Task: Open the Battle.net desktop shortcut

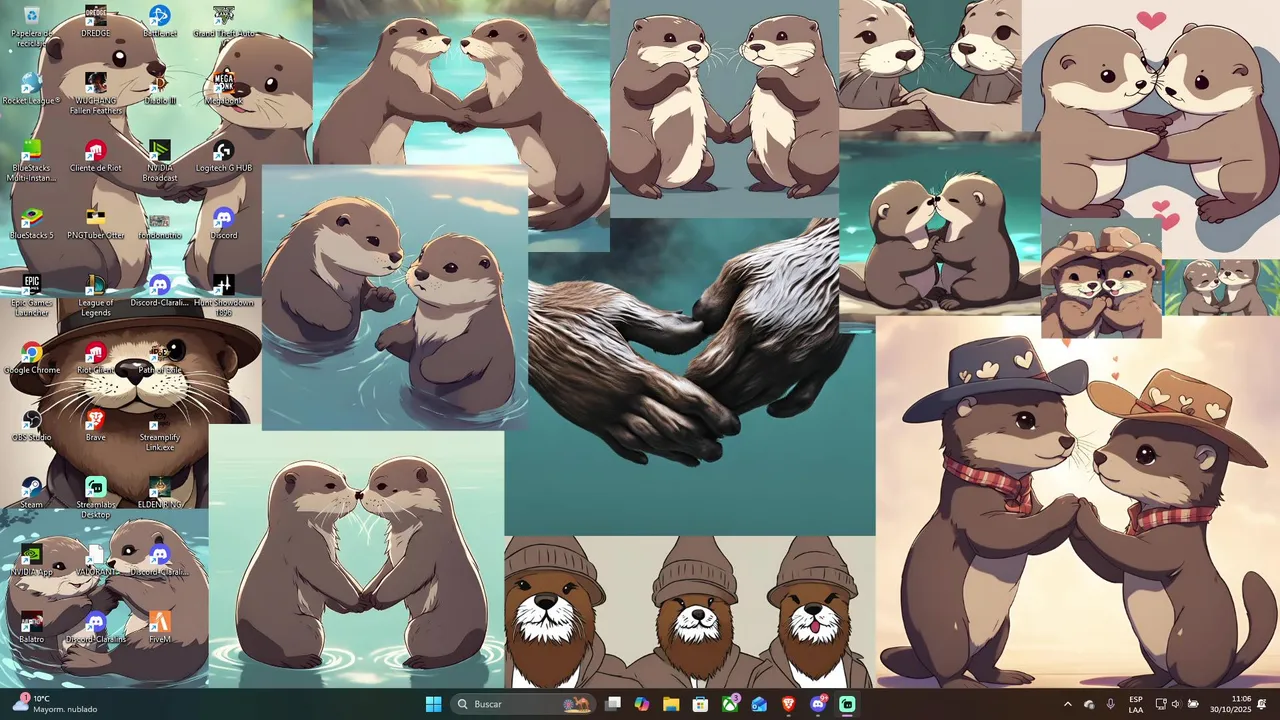Action: pyautogui.click(x=160, y=21)
